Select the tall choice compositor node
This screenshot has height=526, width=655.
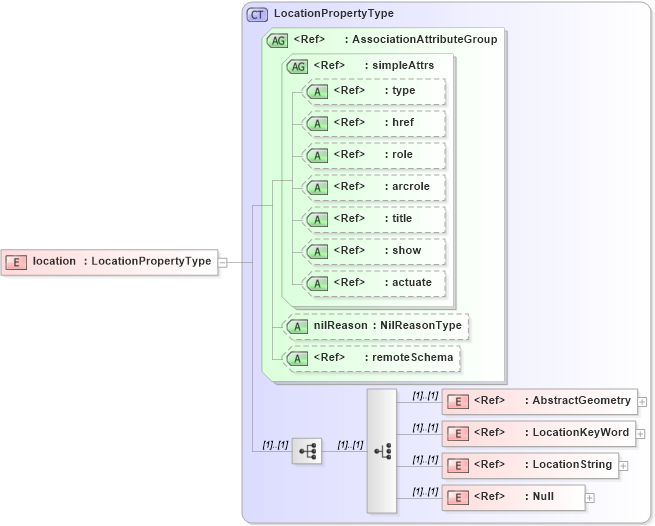(x=382, y=451)
